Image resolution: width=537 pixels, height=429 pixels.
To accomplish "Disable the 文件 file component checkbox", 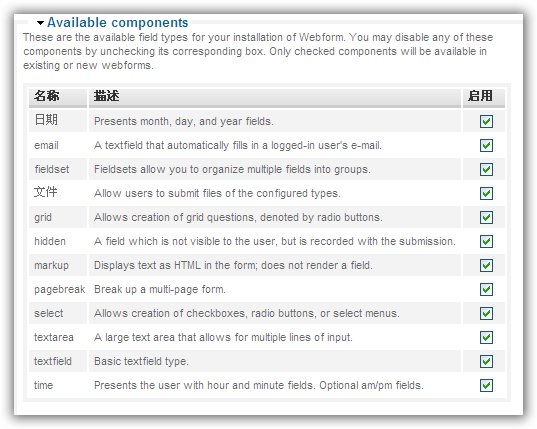I will 486,193.
